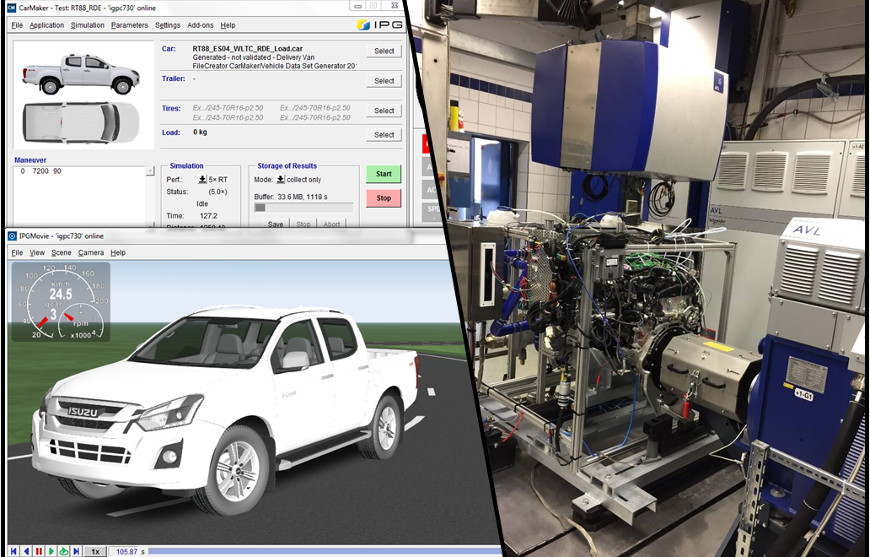Click the Buffer usage progress bar

304,207
